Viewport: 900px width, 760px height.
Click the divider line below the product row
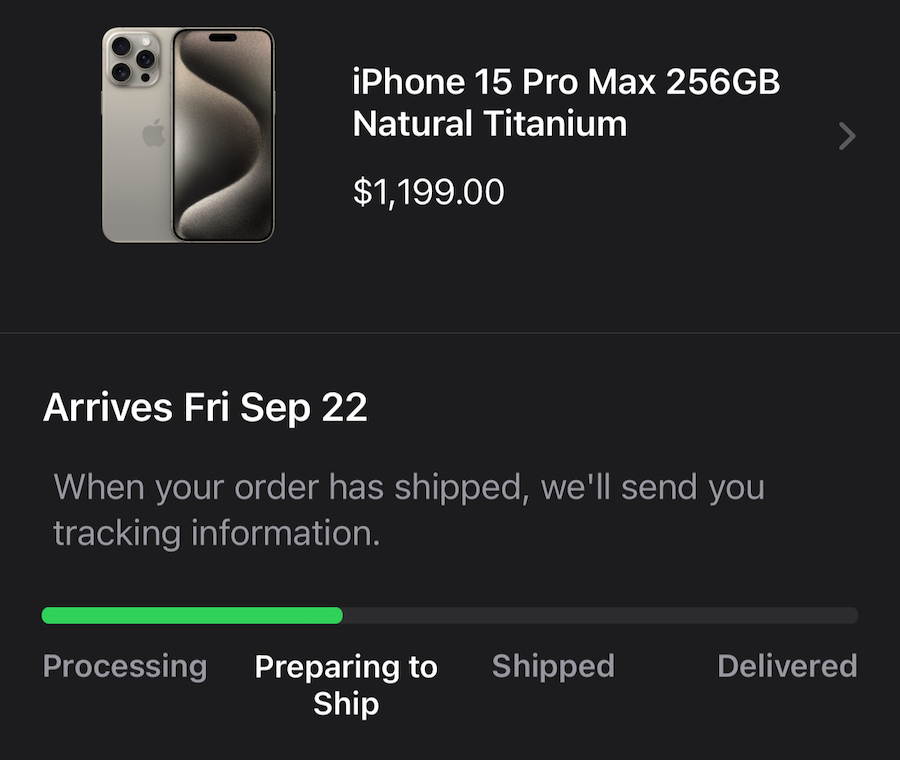pos(450,332)
